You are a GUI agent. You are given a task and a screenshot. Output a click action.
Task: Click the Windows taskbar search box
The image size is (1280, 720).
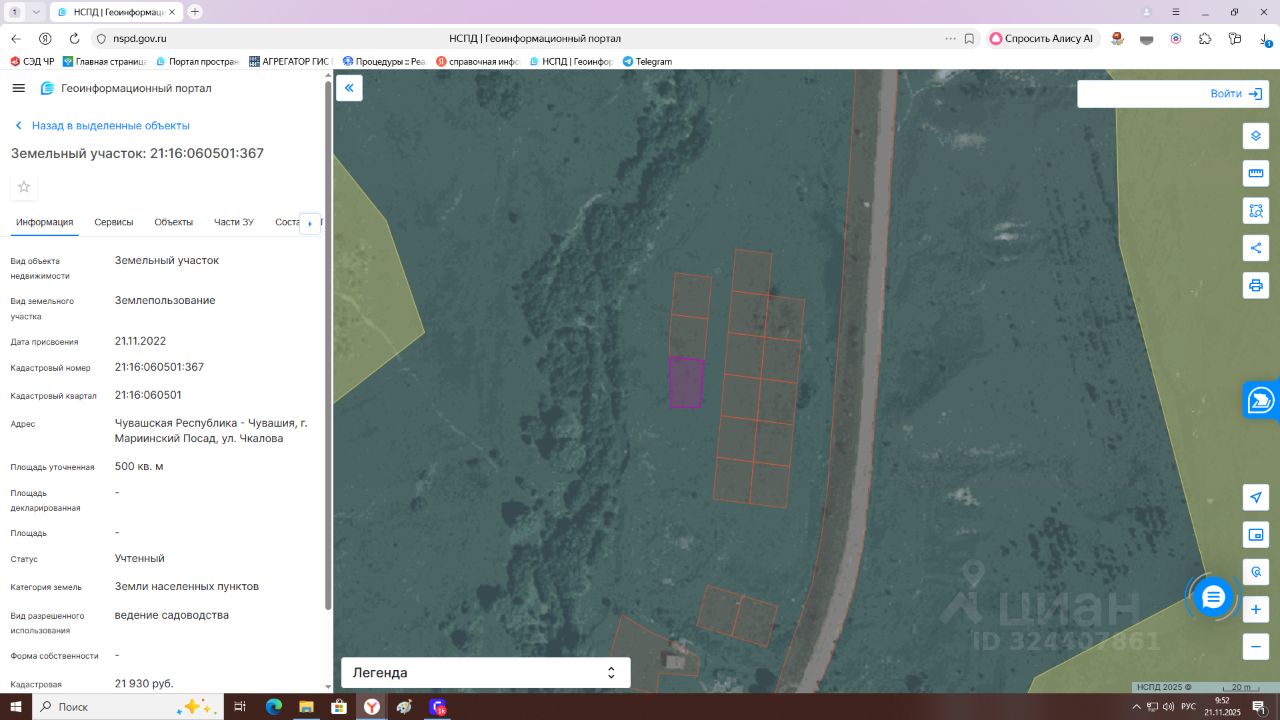pos(128,707)
